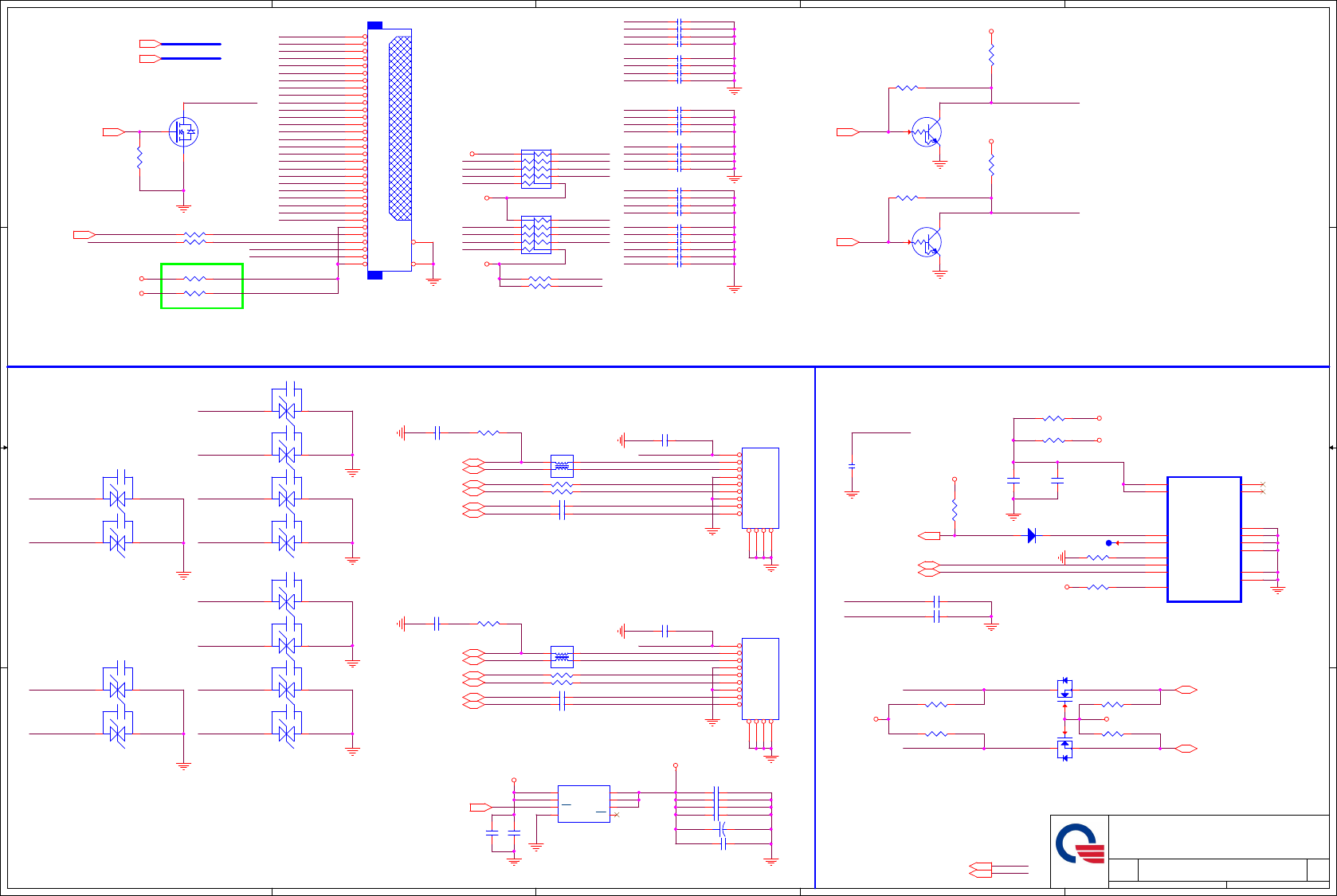Select the upper common-mode choke symbol
1337x896 pixels.
562,466
